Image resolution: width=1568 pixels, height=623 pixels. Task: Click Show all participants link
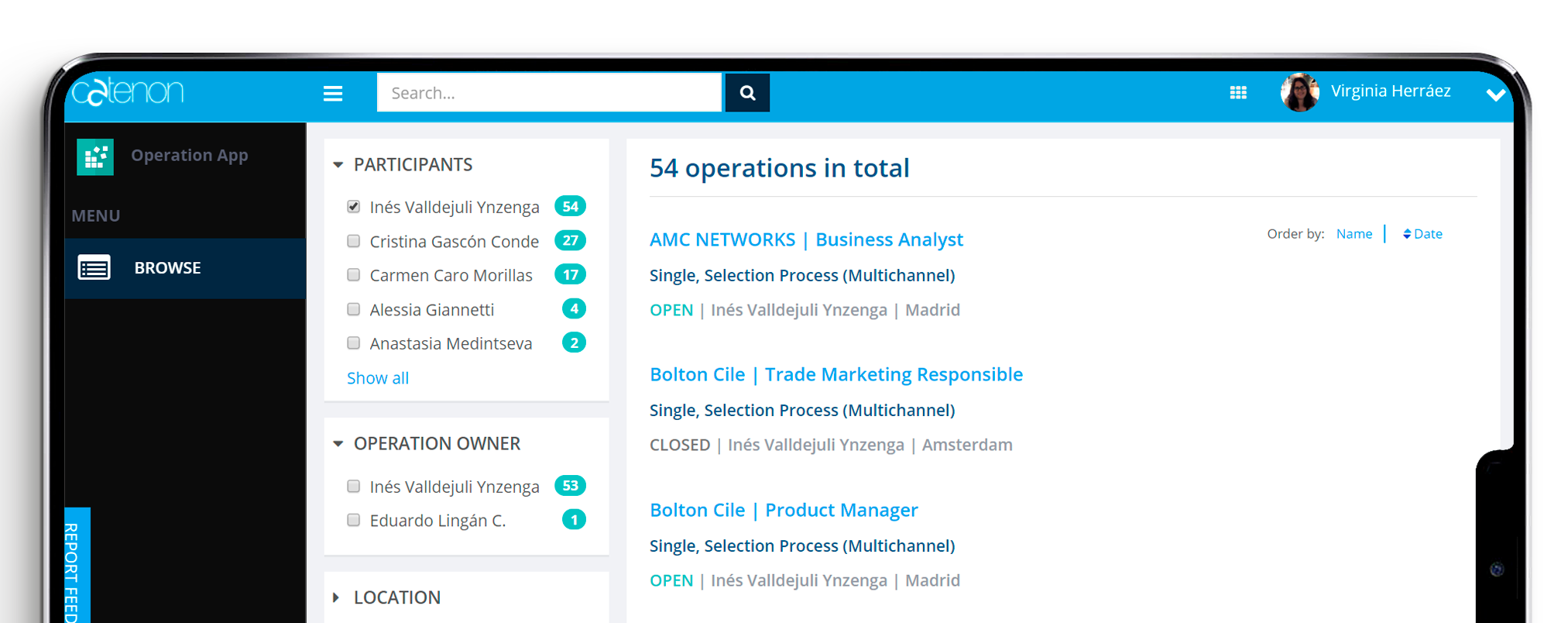378,378
